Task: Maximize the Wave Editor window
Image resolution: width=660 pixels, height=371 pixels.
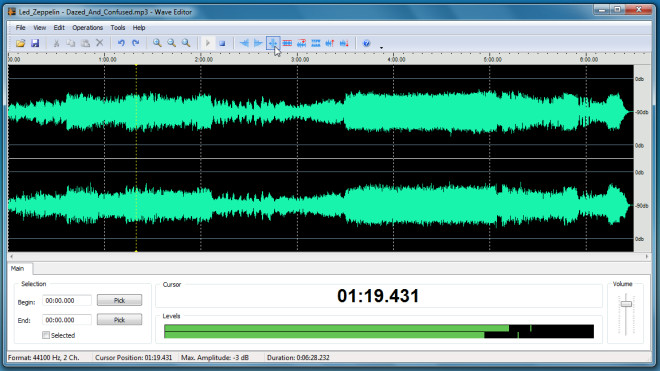Action: (x=617, y=10)
